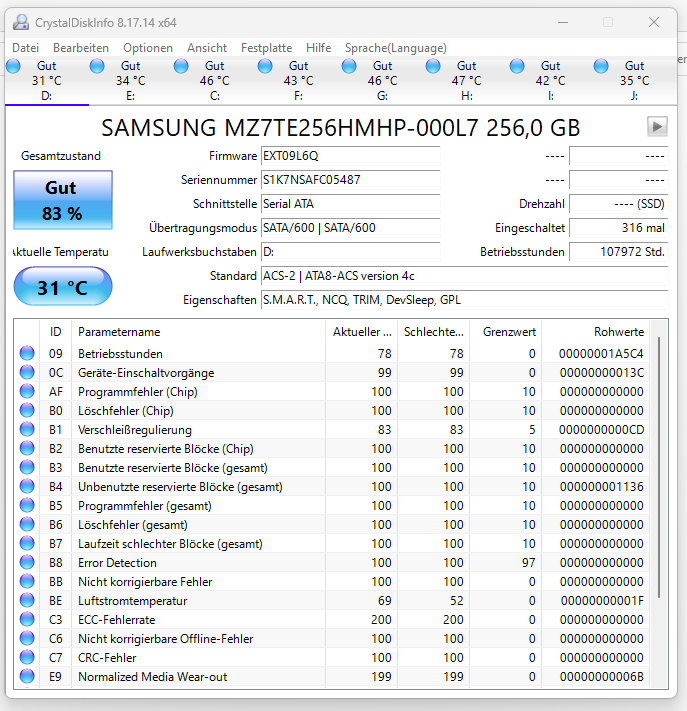Click status icon of row C7 CRC-Fehler
This screenshot has width=687, height=711.
tap(27, 658)
